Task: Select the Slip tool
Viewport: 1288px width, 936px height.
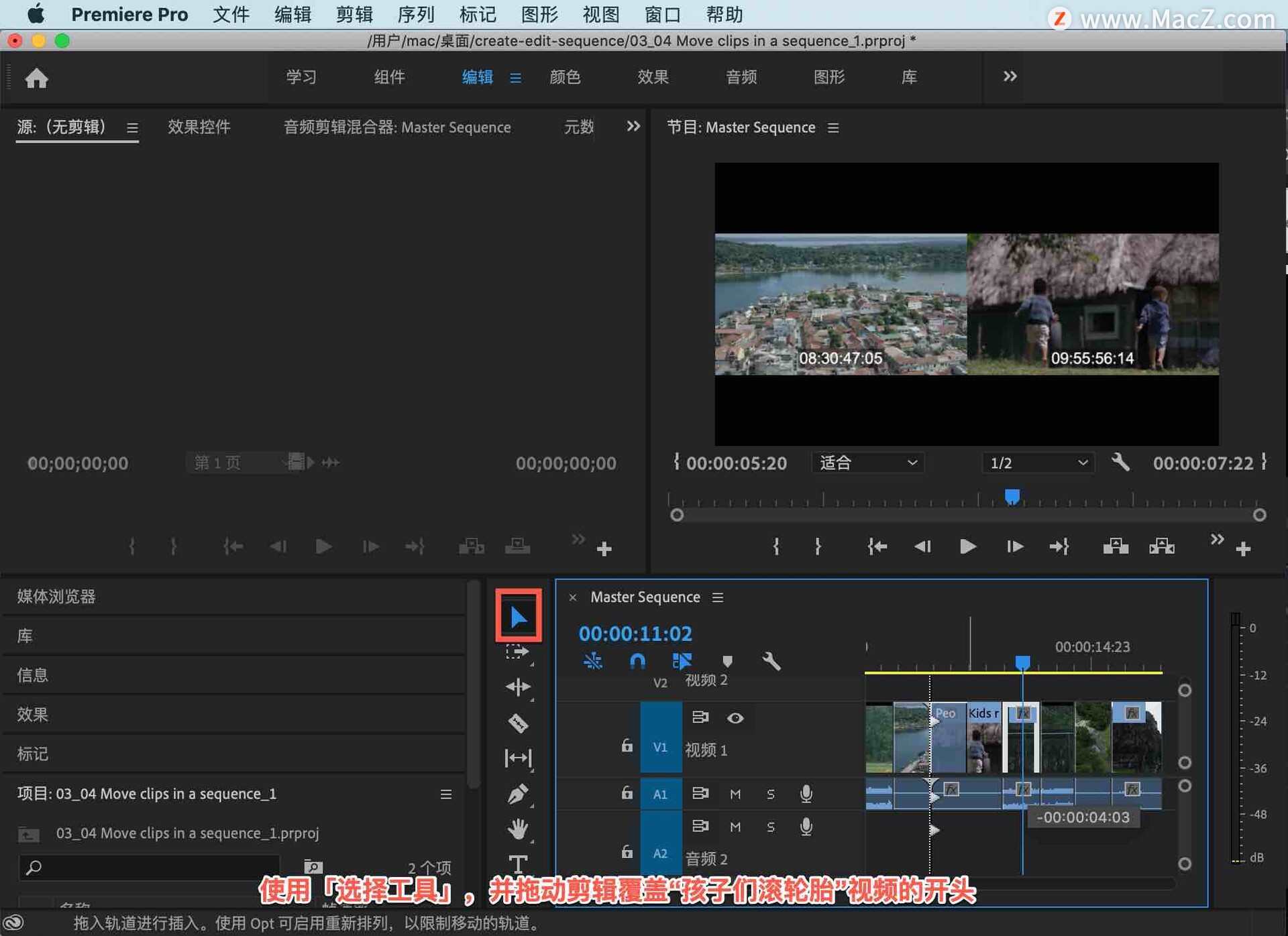Action: tap(518, 758)
